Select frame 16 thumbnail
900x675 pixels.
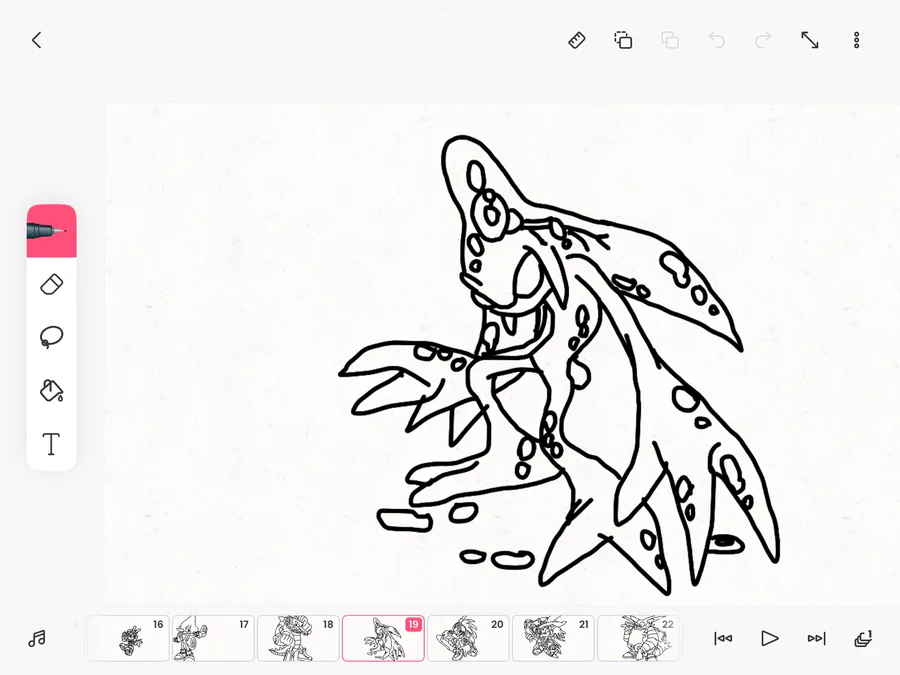point(128,638)
